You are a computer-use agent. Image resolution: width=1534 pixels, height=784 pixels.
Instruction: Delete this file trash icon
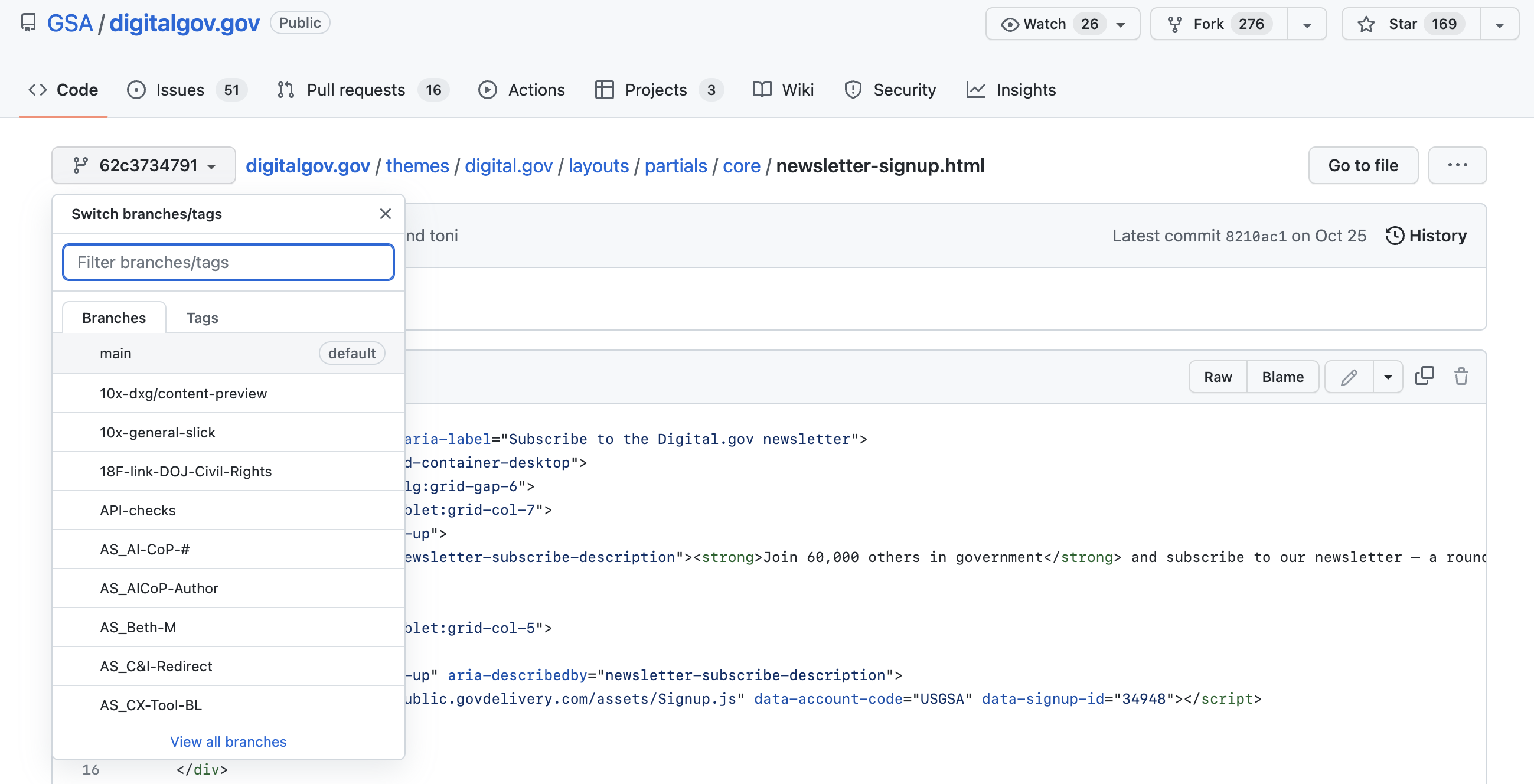[x=1461, y=377]
